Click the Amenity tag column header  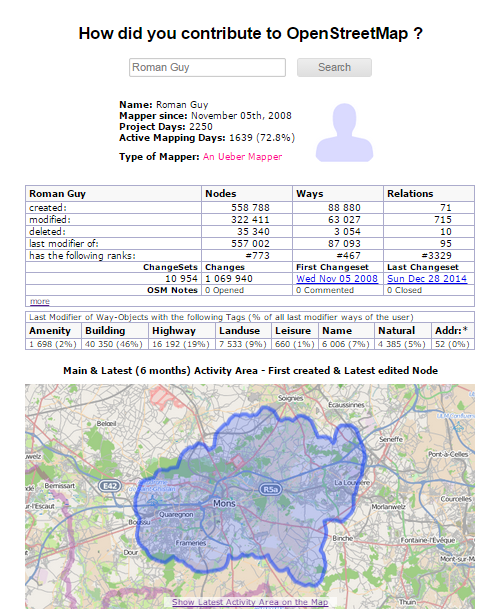(50, 331)
